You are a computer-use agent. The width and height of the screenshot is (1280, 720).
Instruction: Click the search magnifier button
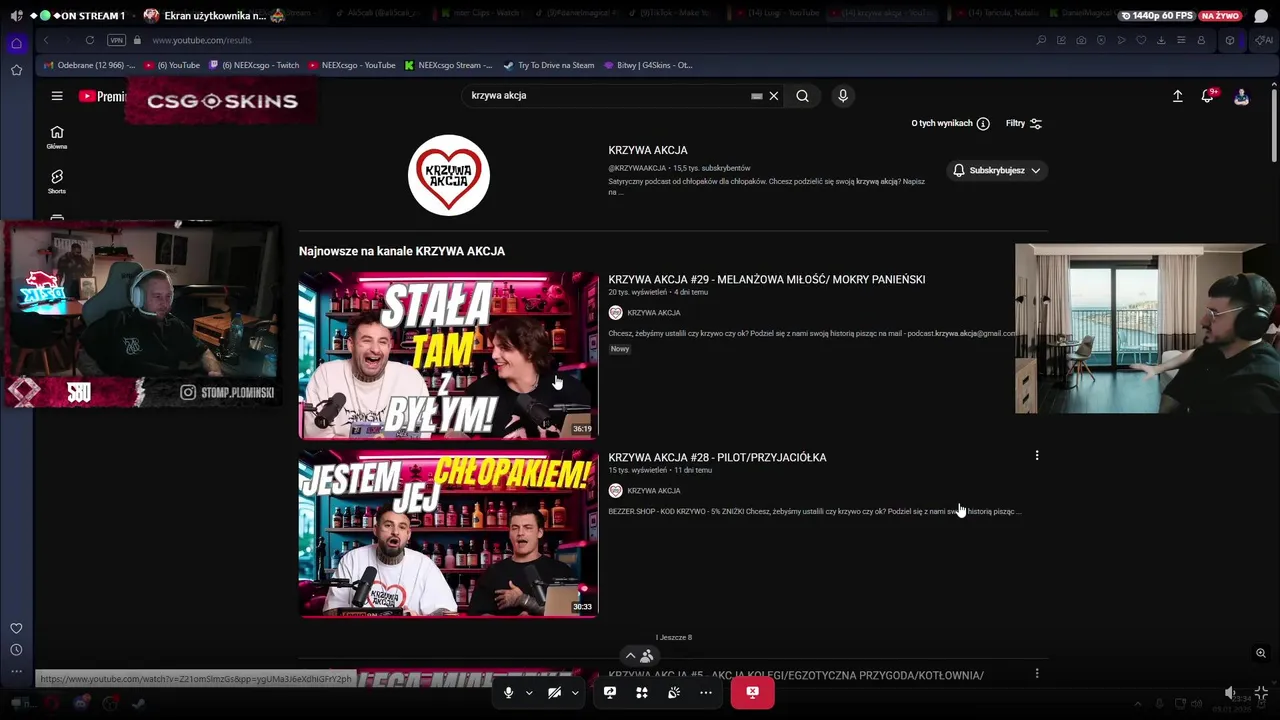(x=802, y=96)
